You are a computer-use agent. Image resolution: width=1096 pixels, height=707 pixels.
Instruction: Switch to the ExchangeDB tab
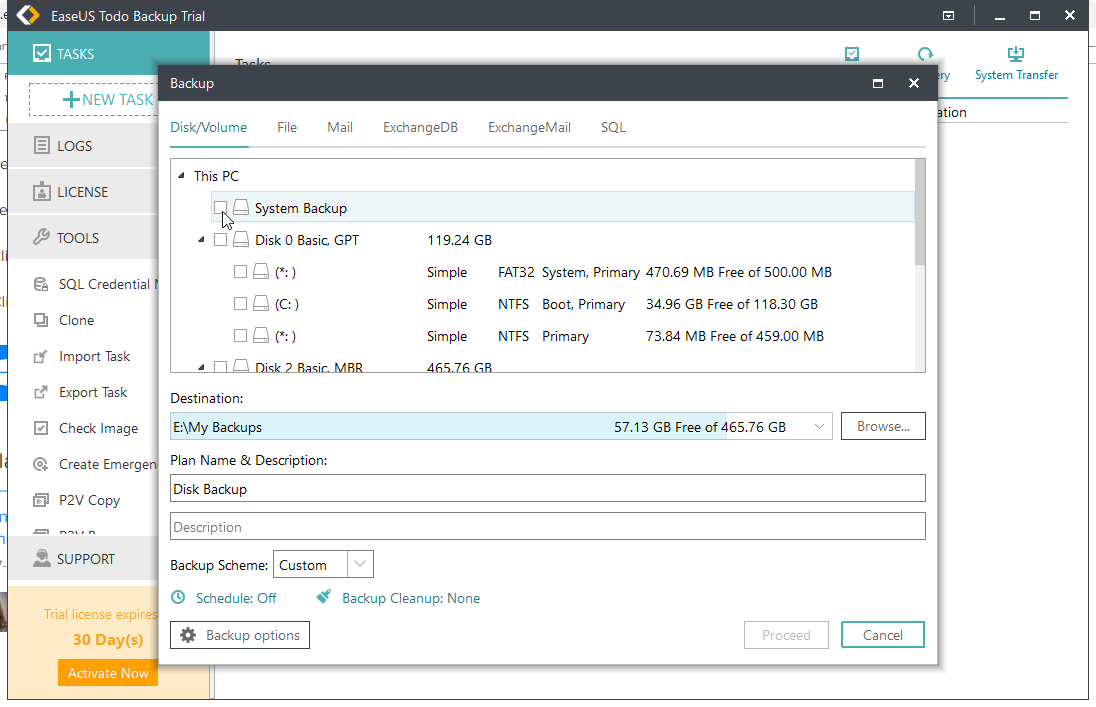(x=420, y=127)
